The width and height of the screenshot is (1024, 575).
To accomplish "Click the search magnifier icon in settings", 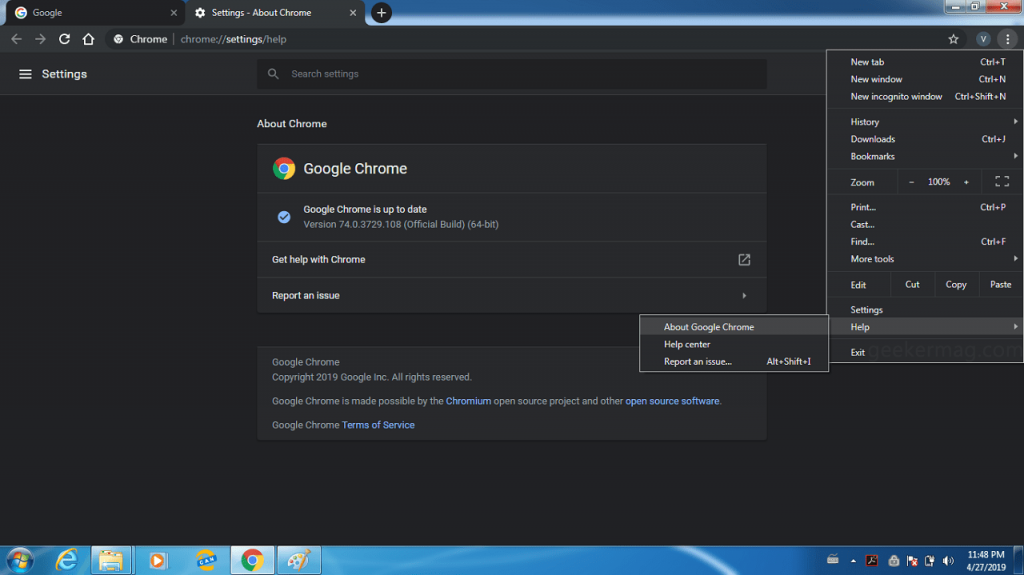I will 274,74.
